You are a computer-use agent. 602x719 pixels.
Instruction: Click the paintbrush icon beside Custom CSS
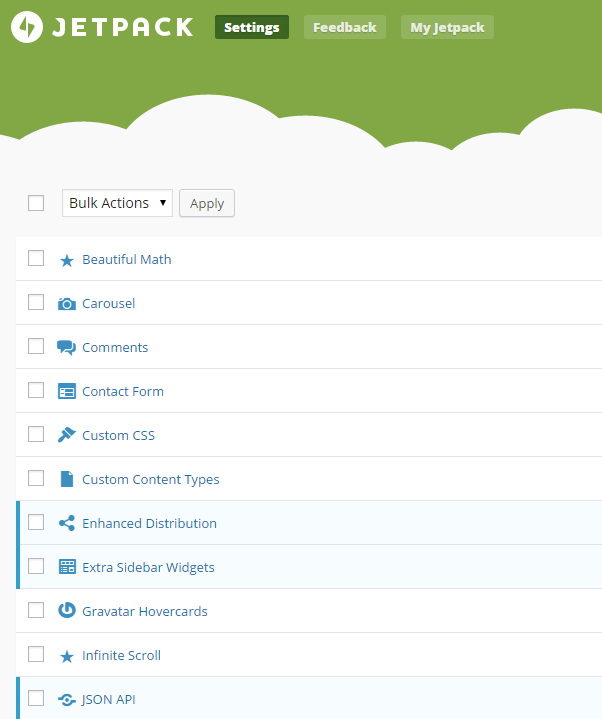pyautogui.click(x=66, y=435)
